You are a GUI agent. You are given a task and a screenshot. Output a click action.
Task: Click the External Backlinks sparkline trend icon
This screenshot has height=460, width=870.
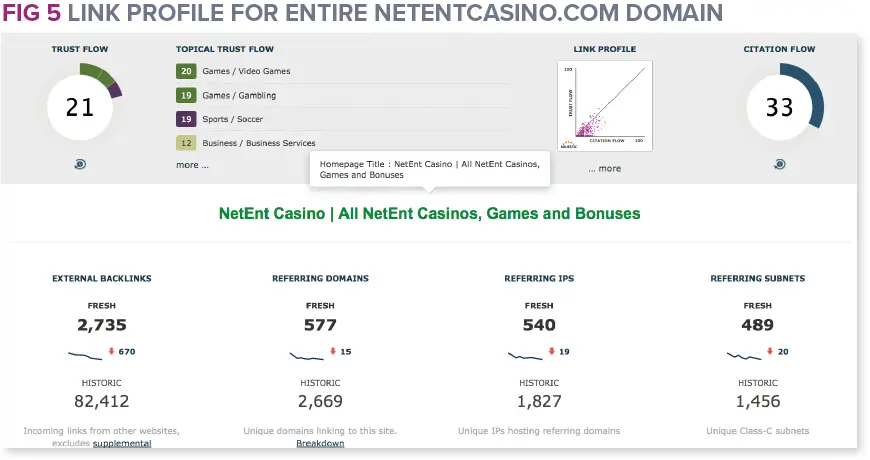point(85,355)
